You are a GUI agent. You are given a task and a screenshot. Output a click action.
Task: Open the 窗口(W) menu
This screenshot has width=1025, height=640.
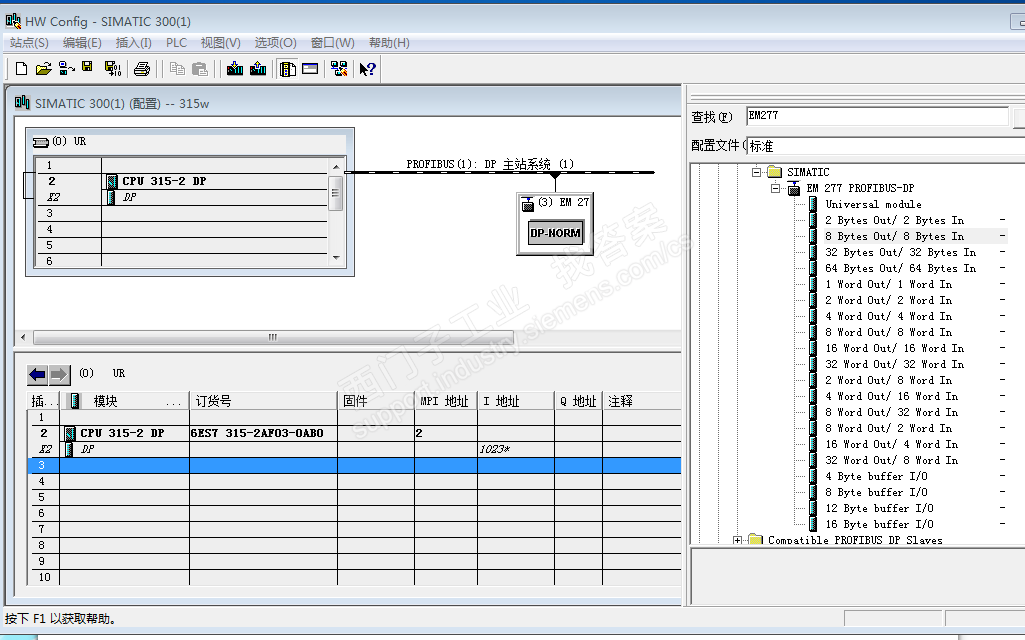[333, 42]
